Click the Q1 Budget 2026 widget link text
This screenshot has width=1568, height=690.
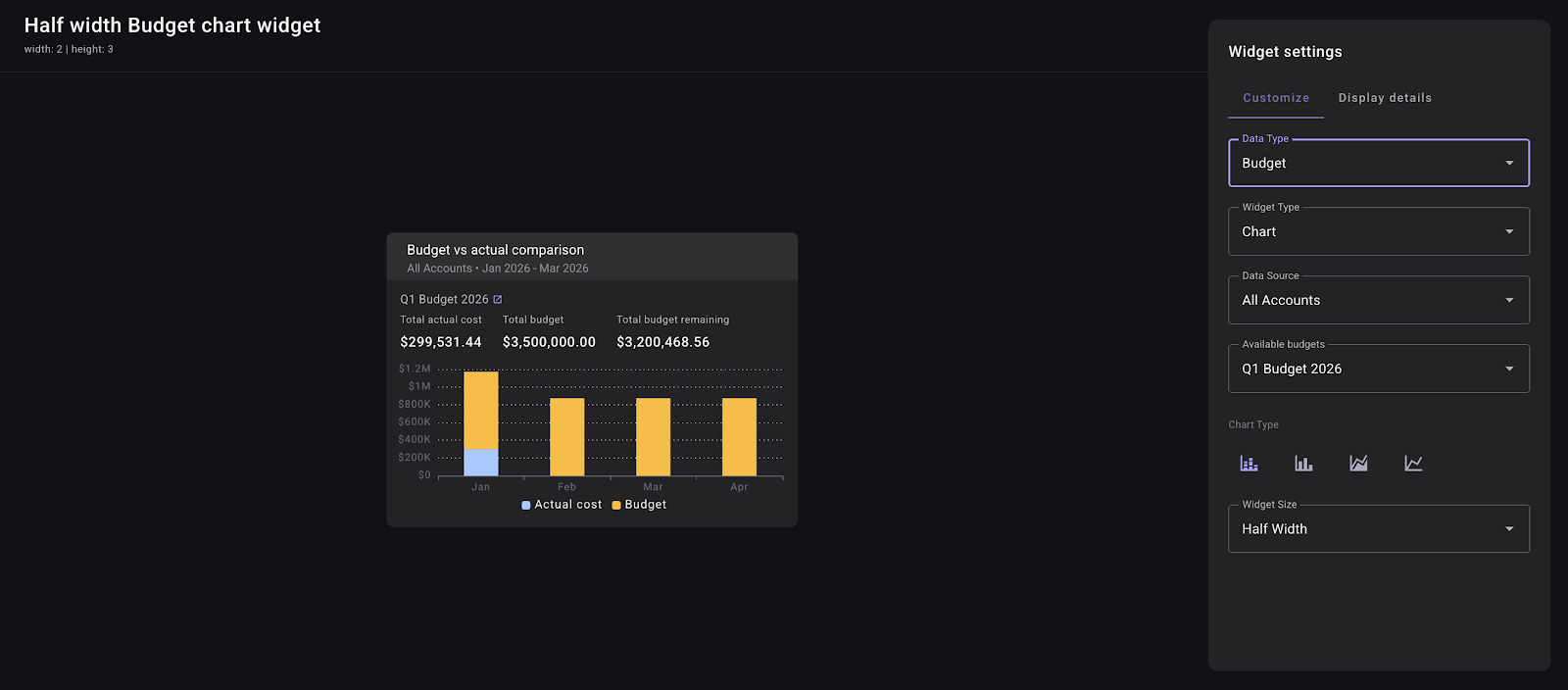click(444, 300)
